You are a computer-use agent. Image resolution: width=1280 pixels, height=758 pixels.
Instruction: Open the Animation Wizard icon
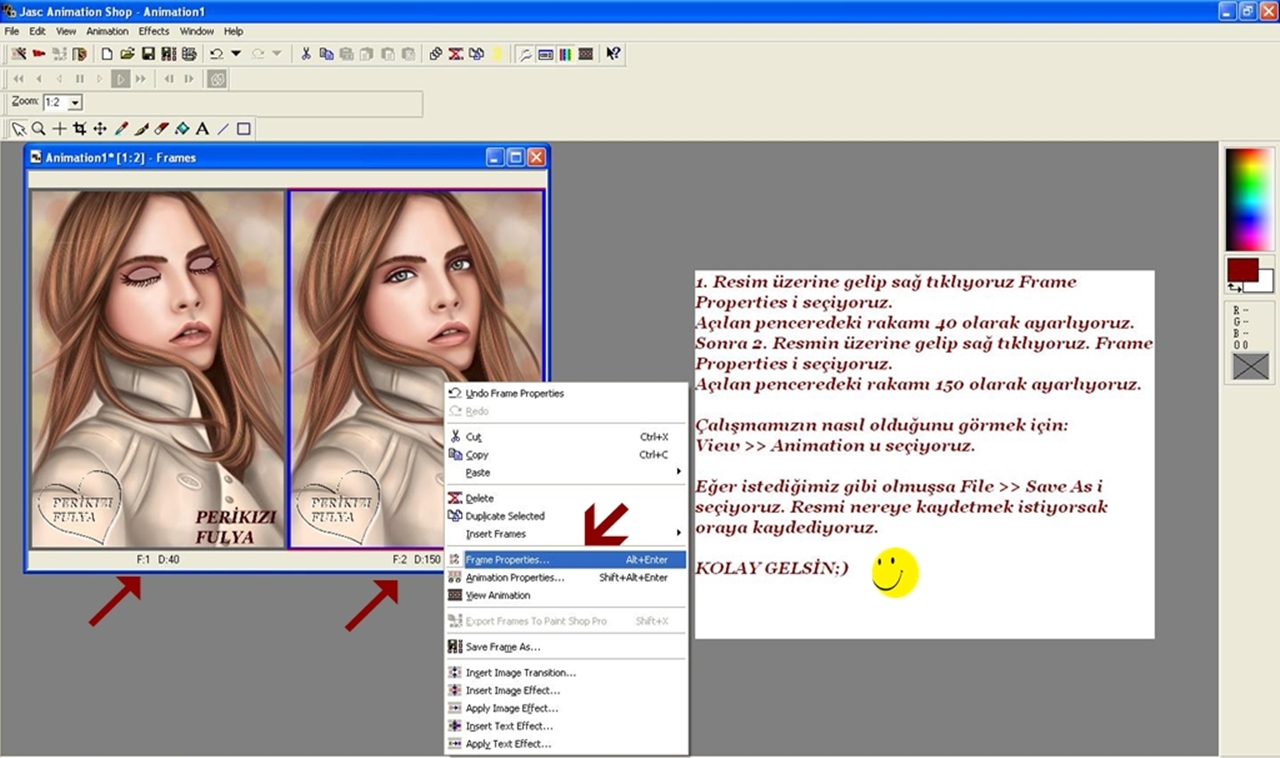tap(19, 54)
